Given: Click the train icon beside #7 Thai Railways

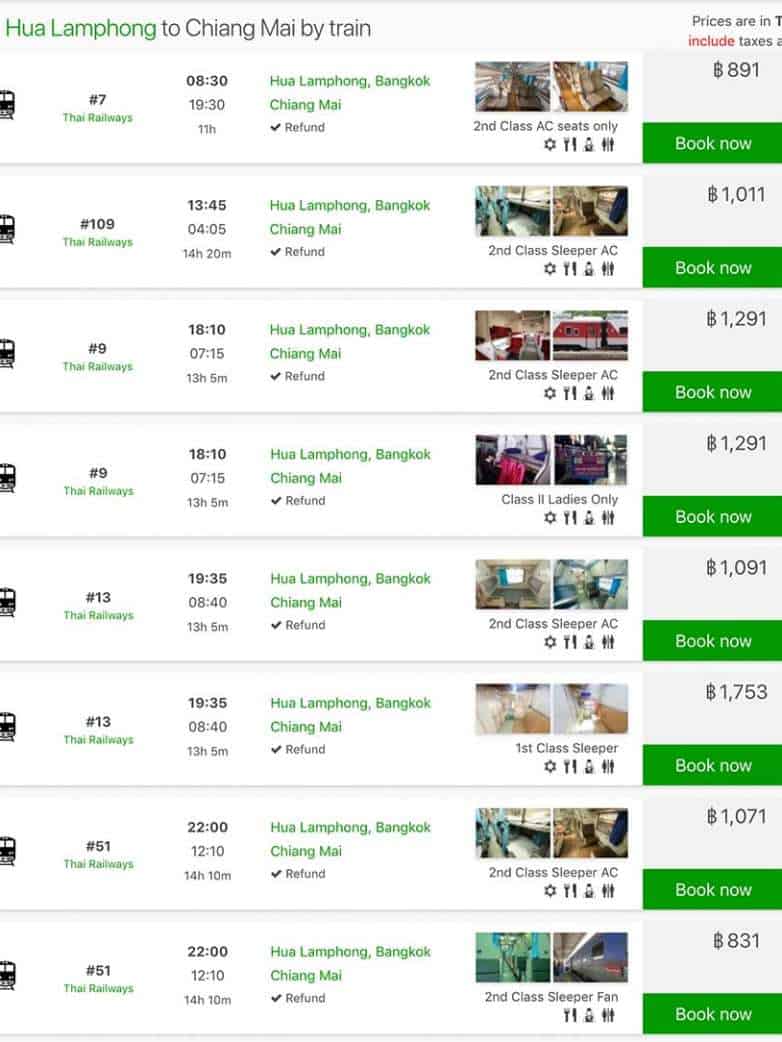Looking at the screenshot, I should tap(7, 106).
